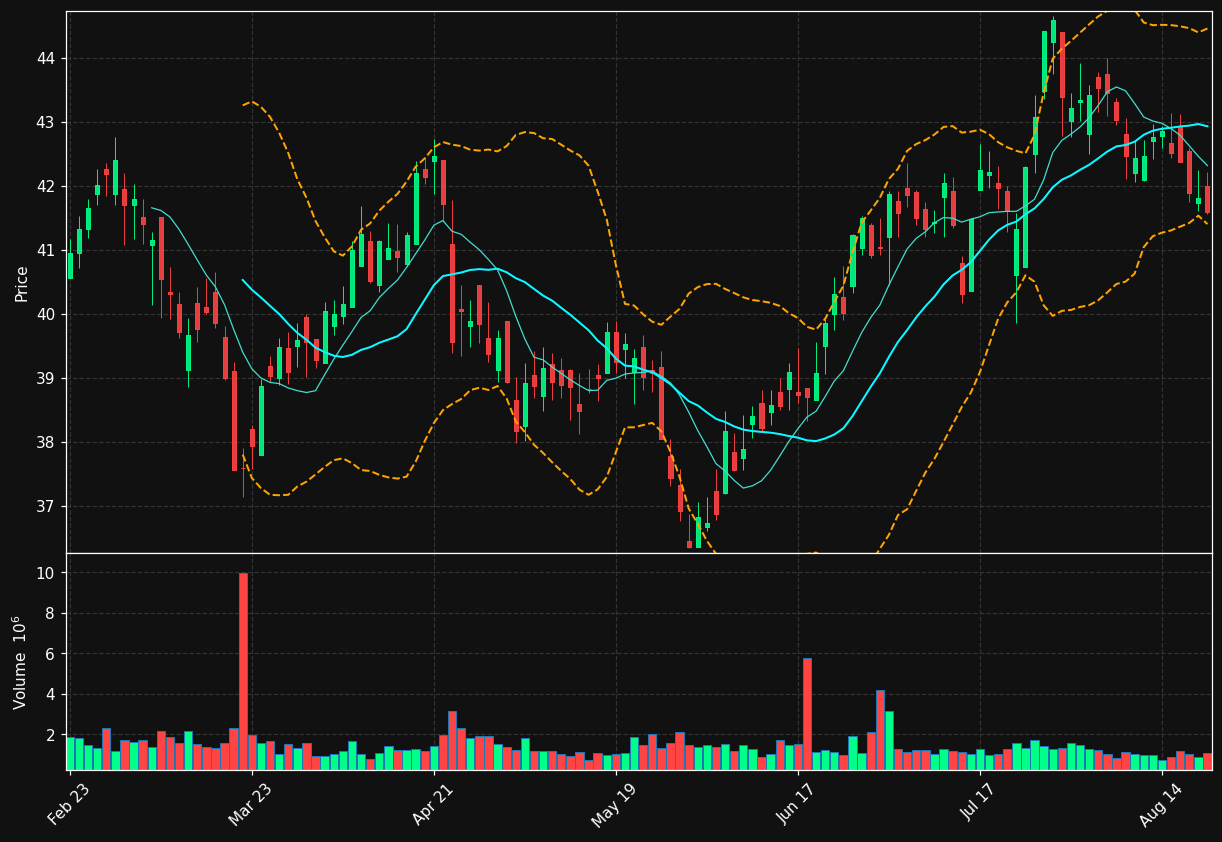Click the tallest red volume bar near Mar 23
1222x842 pixels.
[x=243, y=671]
